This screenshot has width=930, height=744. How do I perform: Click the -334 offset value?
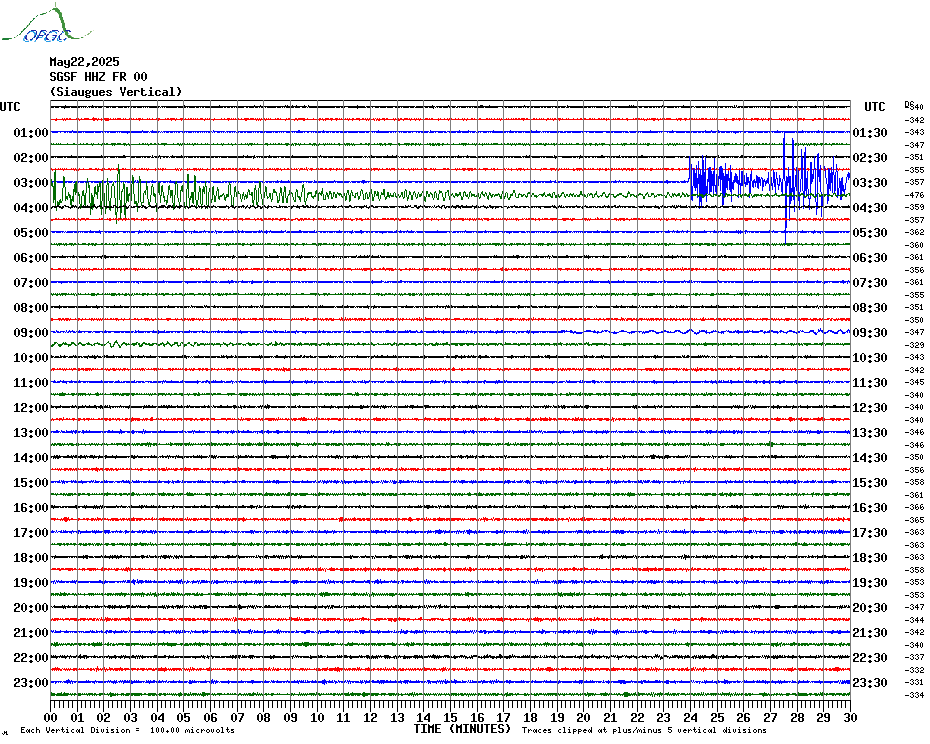pos(915,695)
